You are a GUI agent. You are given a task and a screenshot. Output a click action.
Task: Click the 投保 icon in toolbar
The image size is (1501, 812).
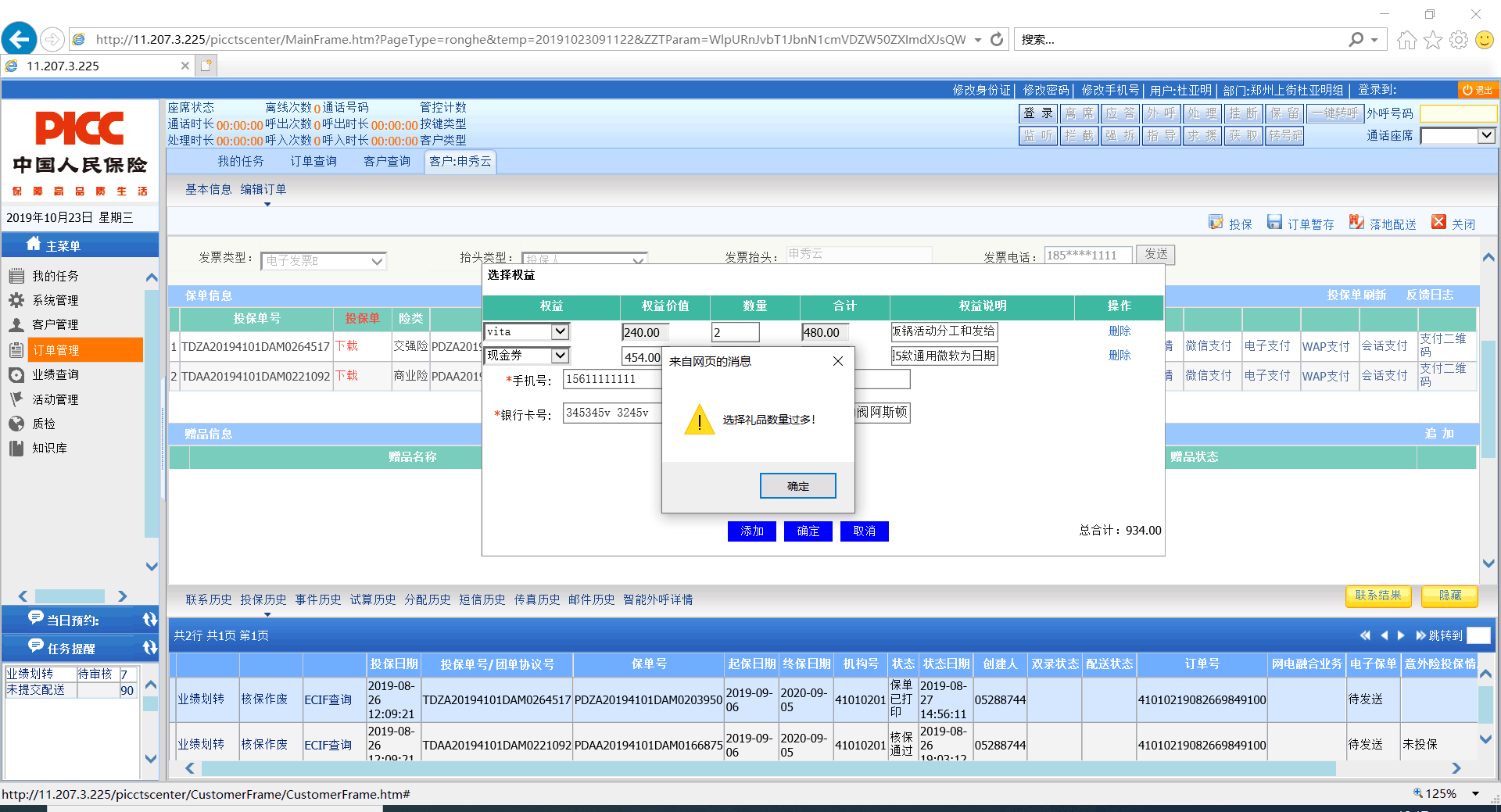click(x=1216, y=223)
